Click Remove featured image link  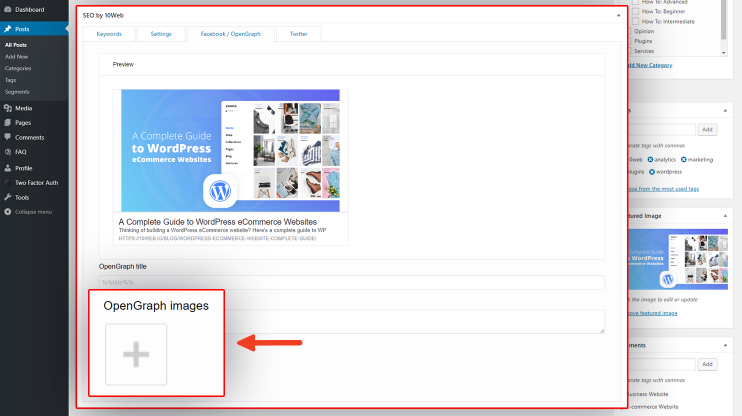click(653, 313)
